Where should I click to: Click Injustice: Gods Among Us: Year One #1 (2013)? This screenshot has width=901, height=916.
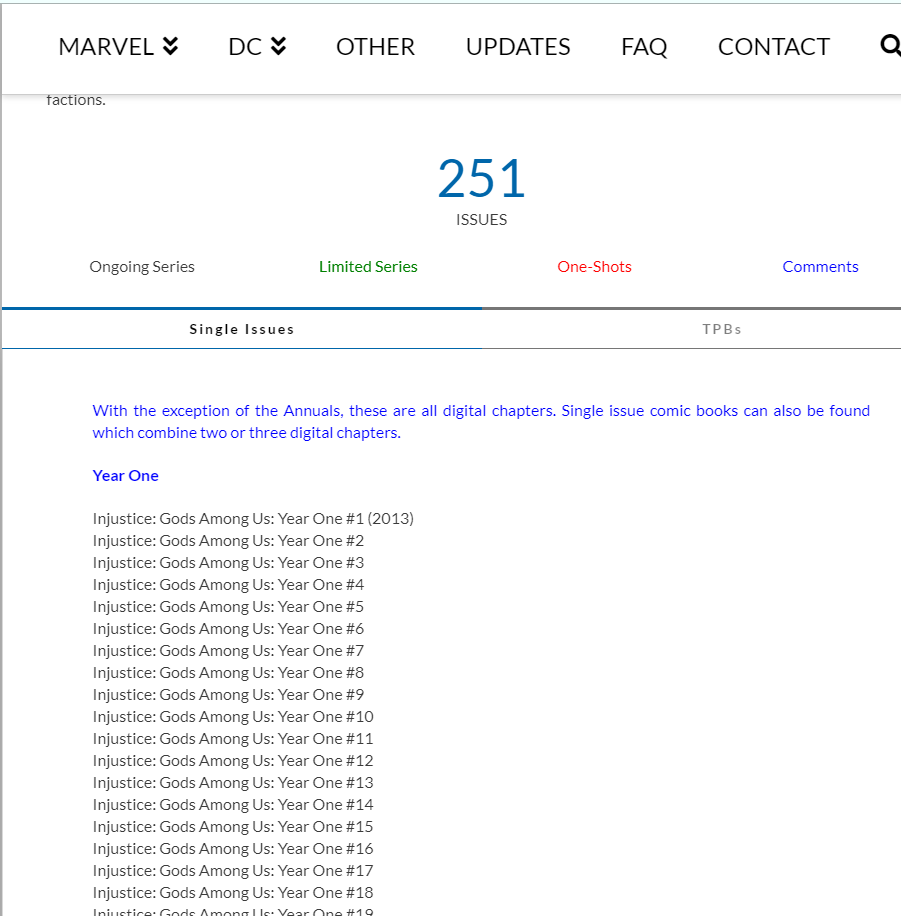[253, 519]
